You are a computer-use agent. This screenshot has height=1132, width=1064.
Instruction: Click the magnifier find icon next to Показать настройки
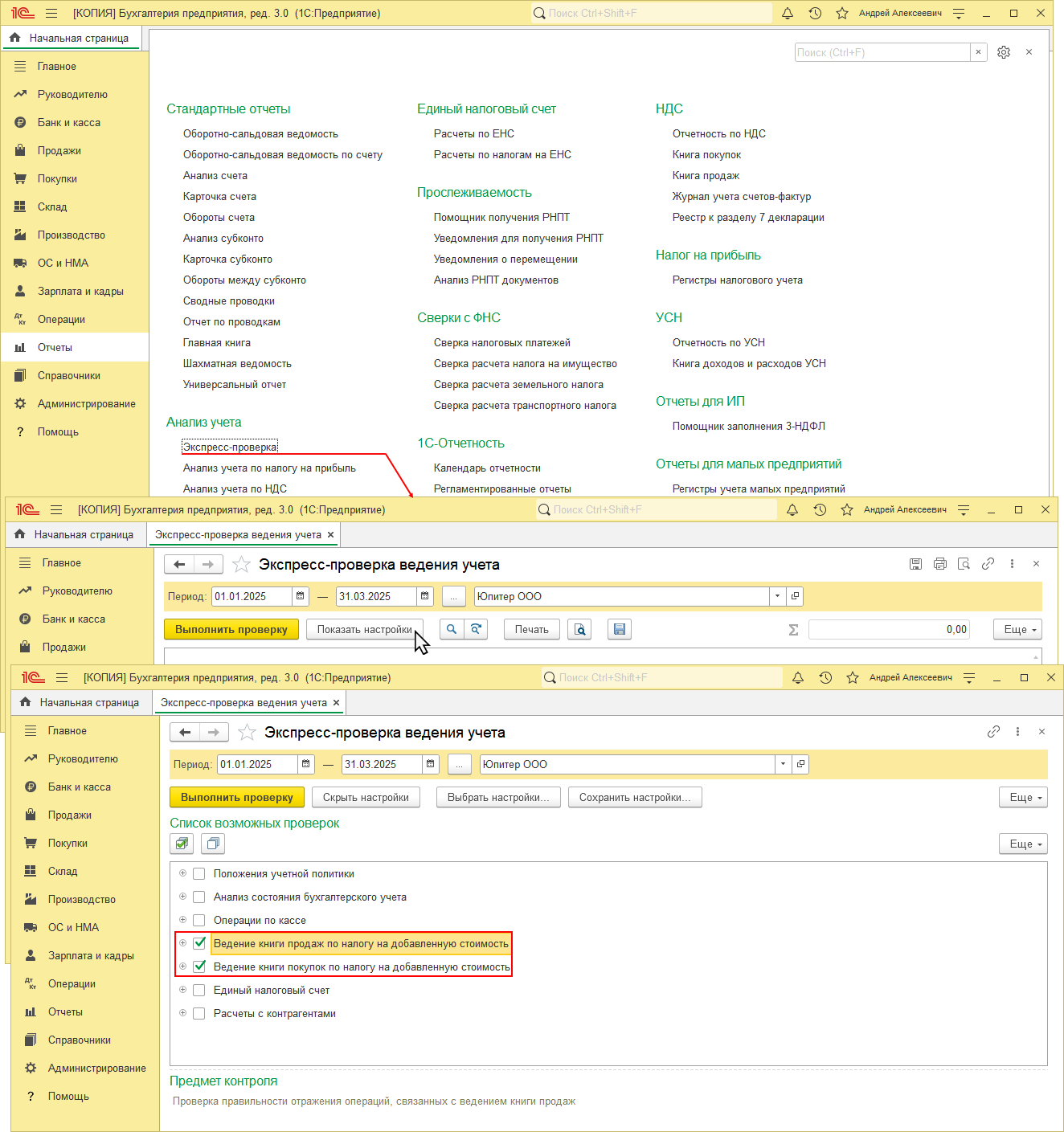pyautogui.click(x=452, y=630)
